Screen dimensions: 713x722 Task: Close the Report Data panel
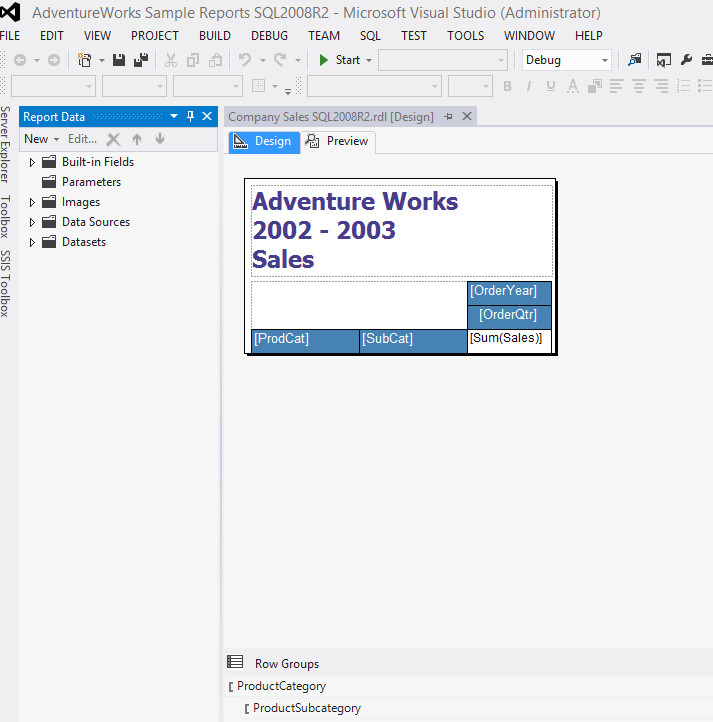pyautogui.click(x=207, y=116)
